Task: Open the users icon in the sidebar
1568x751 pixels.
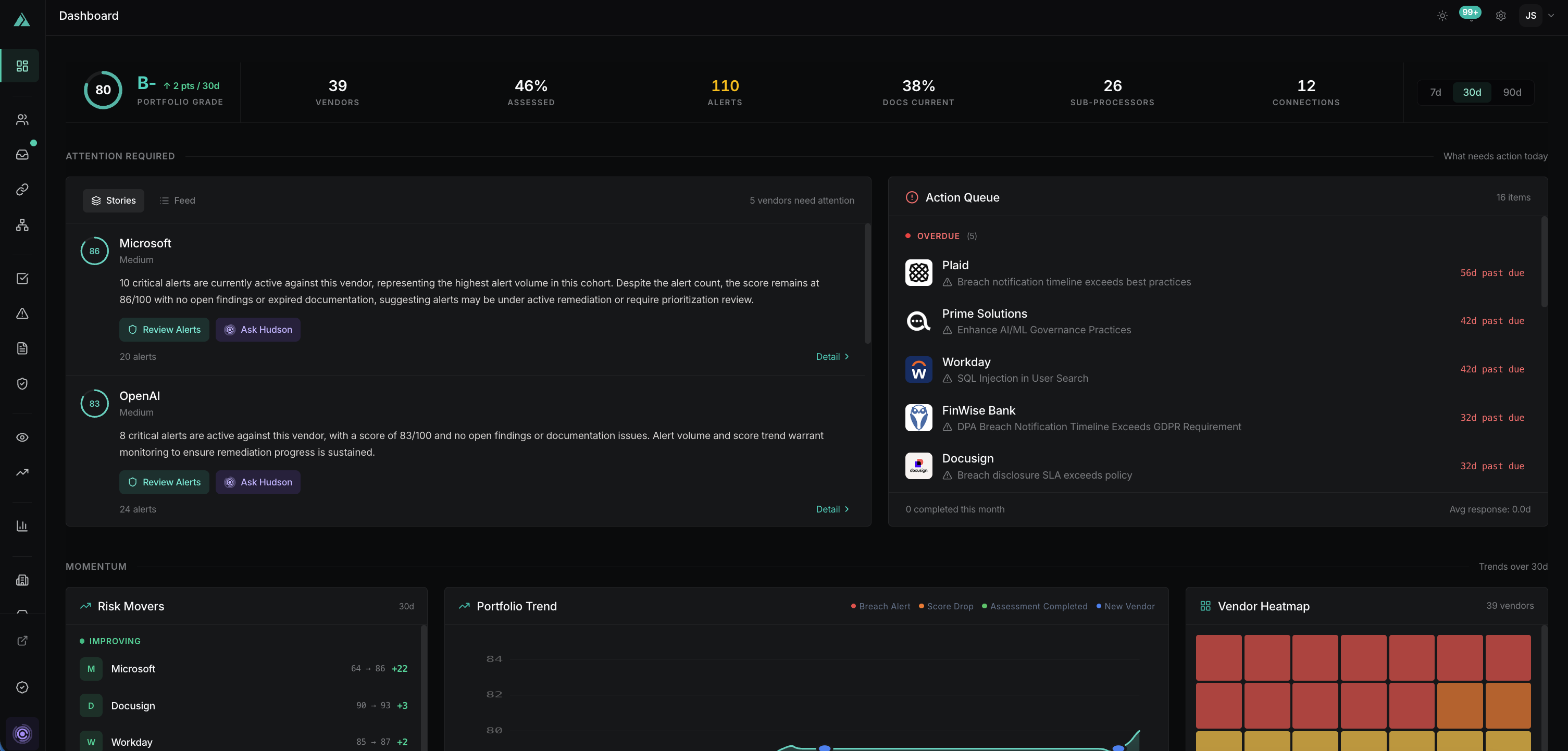Action: (22, 119)
